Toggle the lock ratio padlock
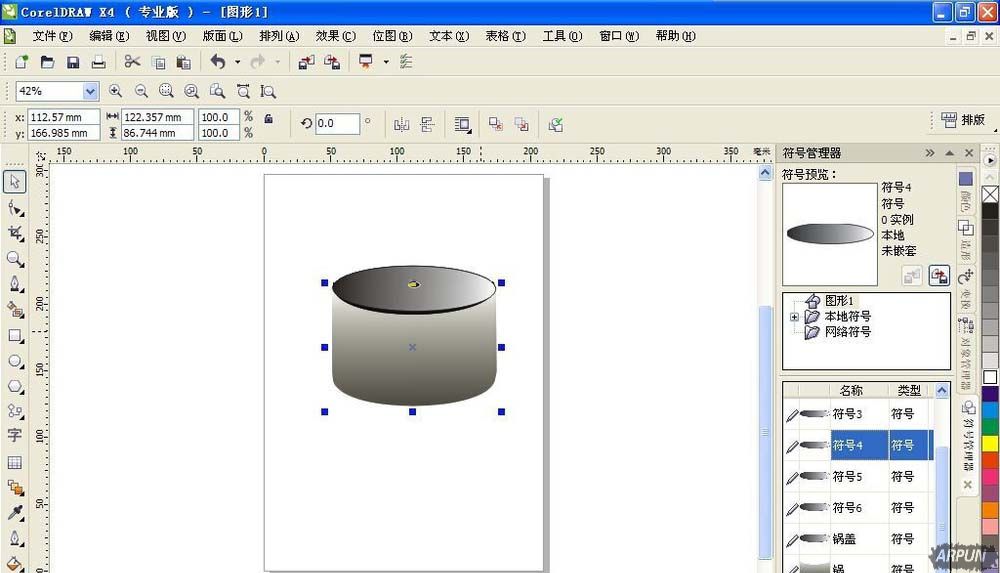The height and width of the screenshot is (573, 1000). [x=268, y=118]
